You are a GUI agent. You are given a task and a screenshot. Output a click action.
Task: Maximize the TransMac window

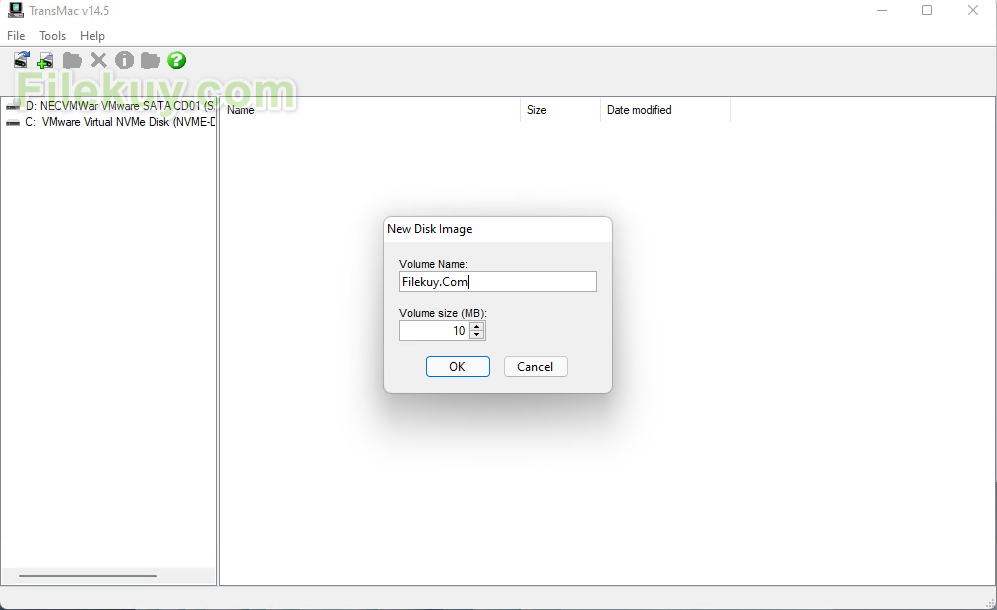[x=927, y=10]
